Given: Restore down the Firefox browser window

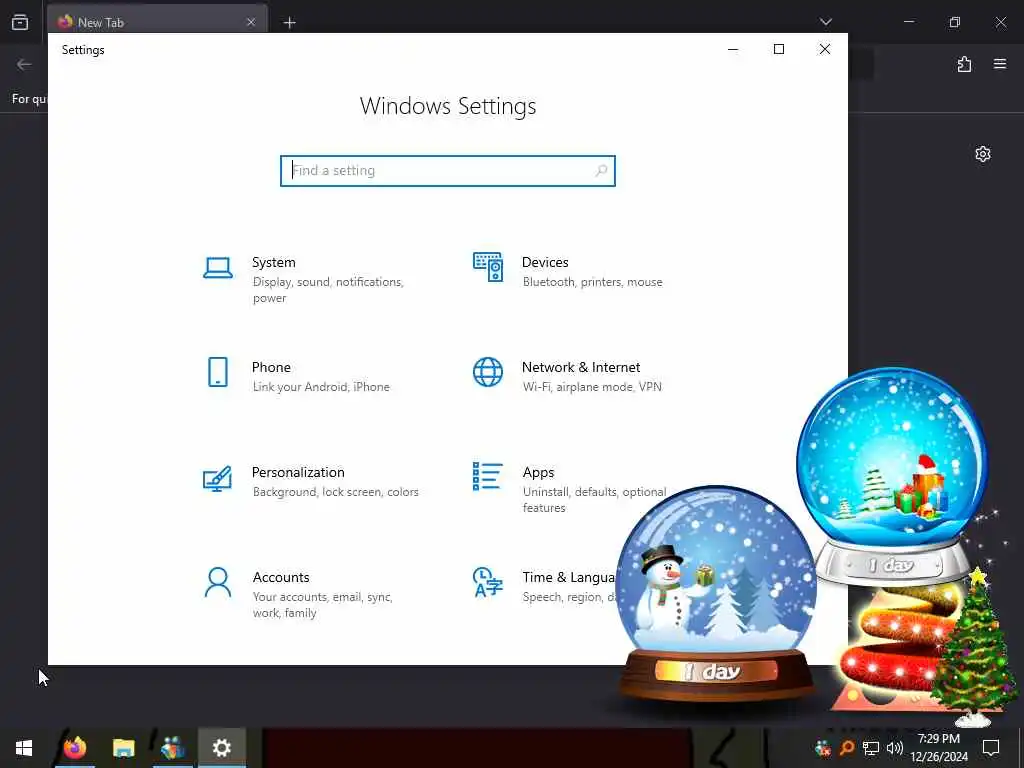Looking at the screenshot, I should tap(954, 22).
